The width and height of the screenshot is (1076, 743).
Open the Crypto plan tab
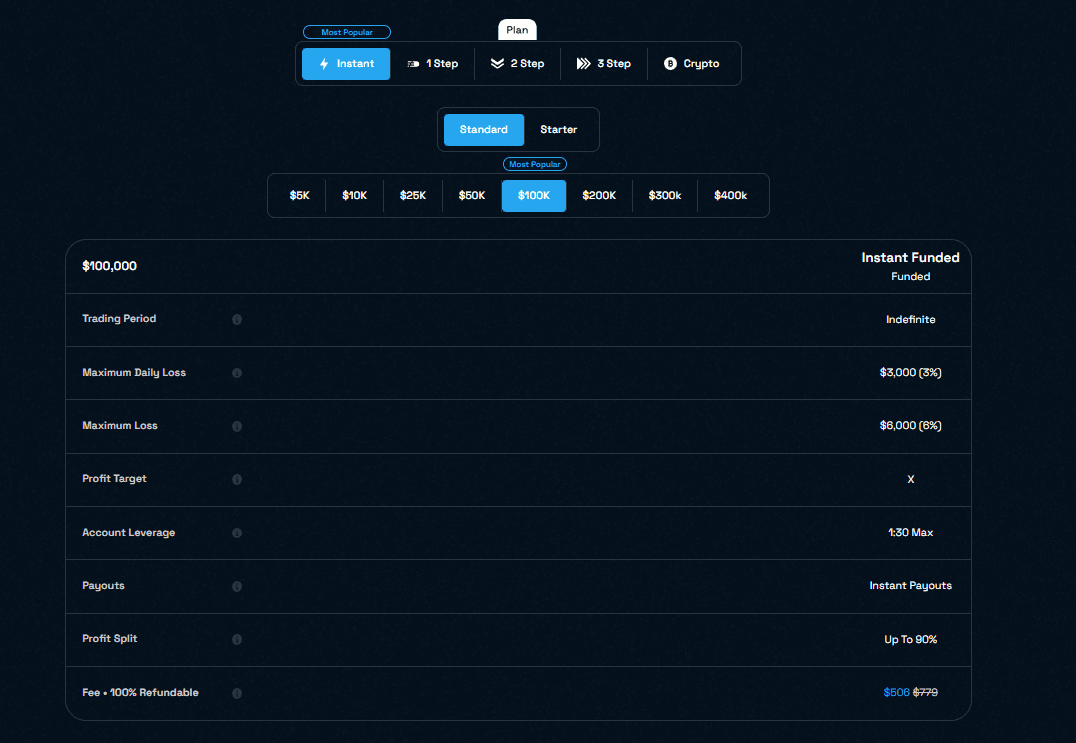click(692, 64)
